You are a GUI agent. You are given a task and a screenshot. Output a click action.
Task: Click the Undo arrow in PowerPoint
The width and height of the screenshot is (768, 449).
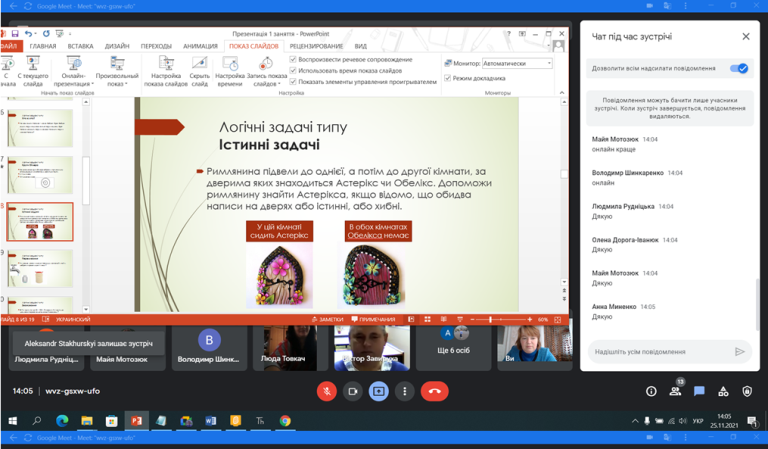(x=28, y=34)
